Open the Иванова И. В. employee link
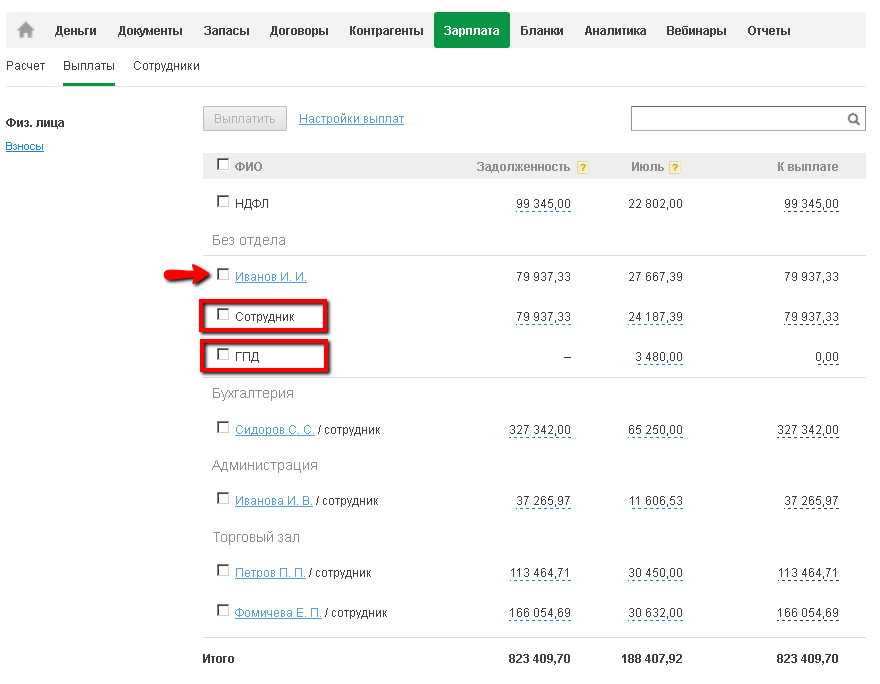 pyautogui.click(x=273, y=501)
